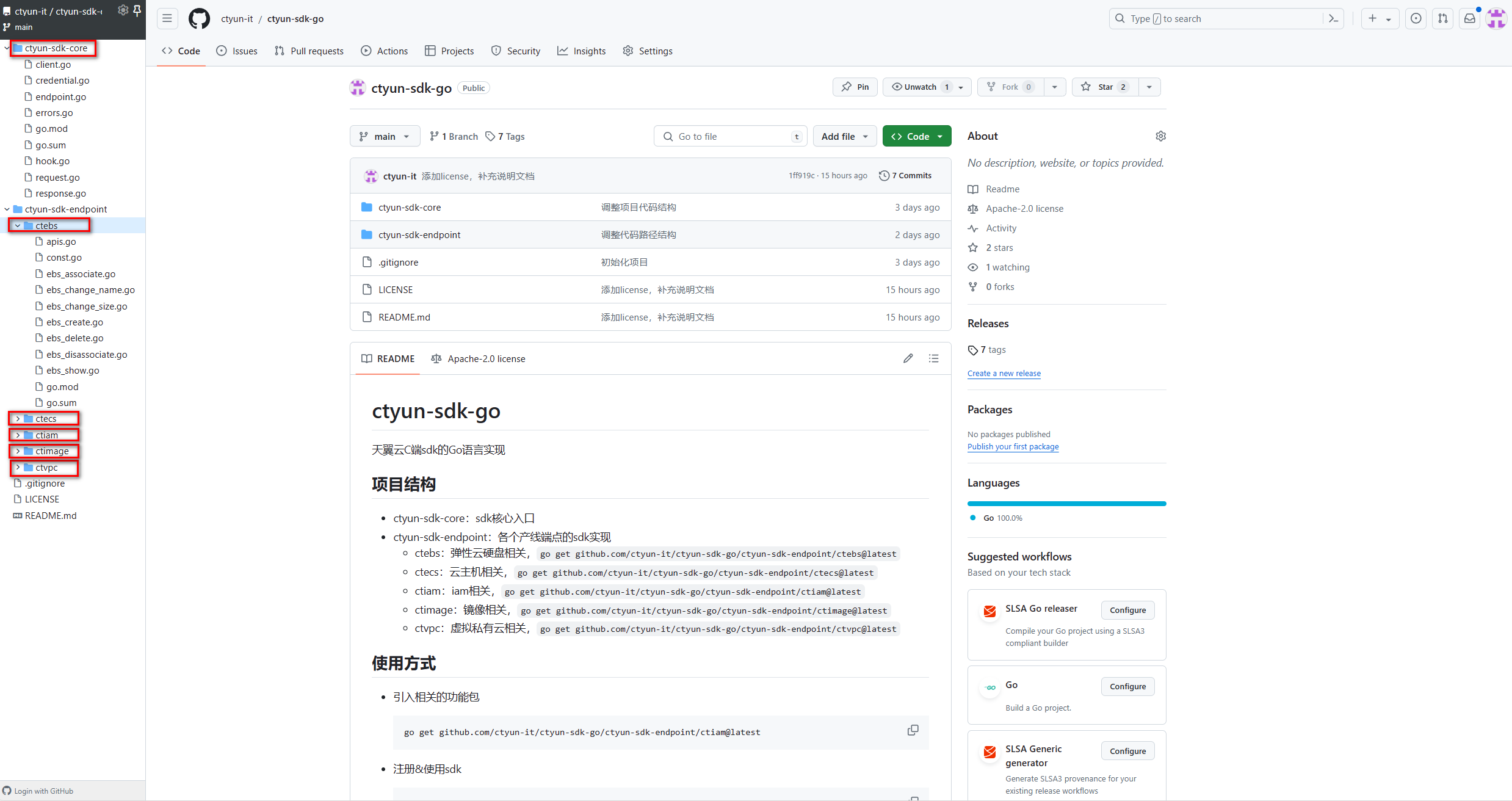Select the Apache-2.0 license README tab
The width and height of the screenshot is (1512, 801).
[x=479, y=359]
